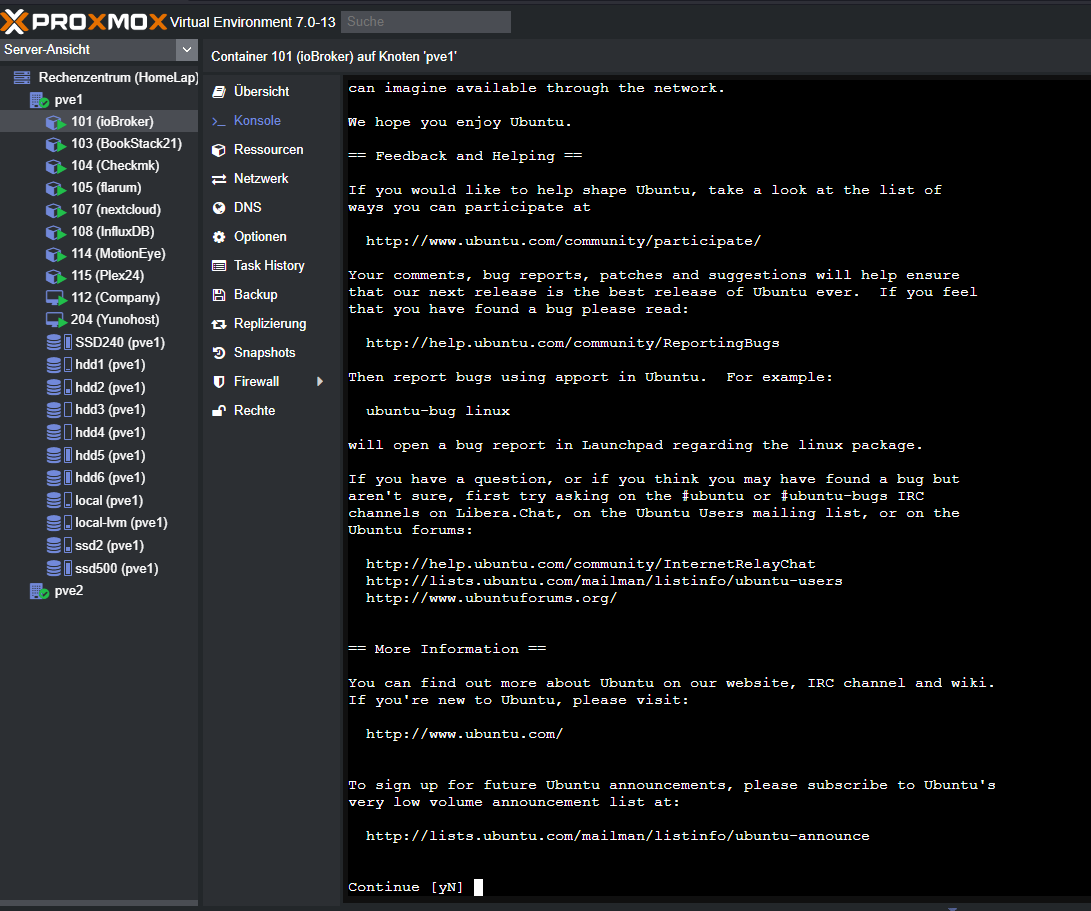Select the pve2 node icon
The width and height of the screenshot is (1091, 911).
(x=39, y=592)
